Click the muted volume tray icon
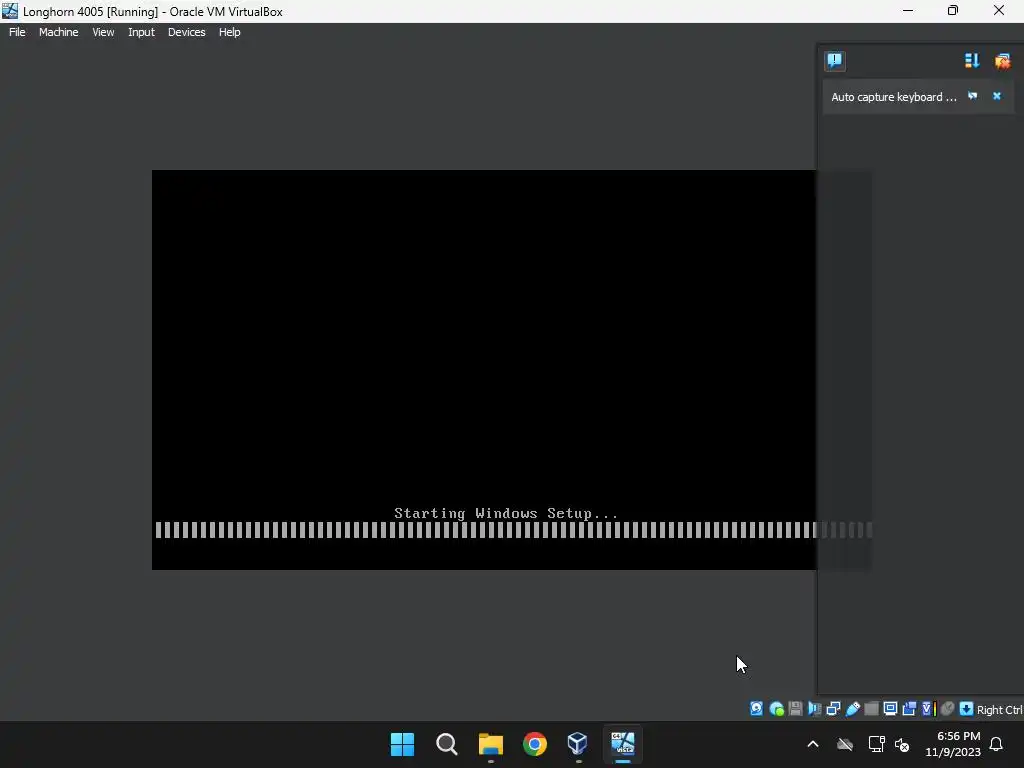 point(903,744)
